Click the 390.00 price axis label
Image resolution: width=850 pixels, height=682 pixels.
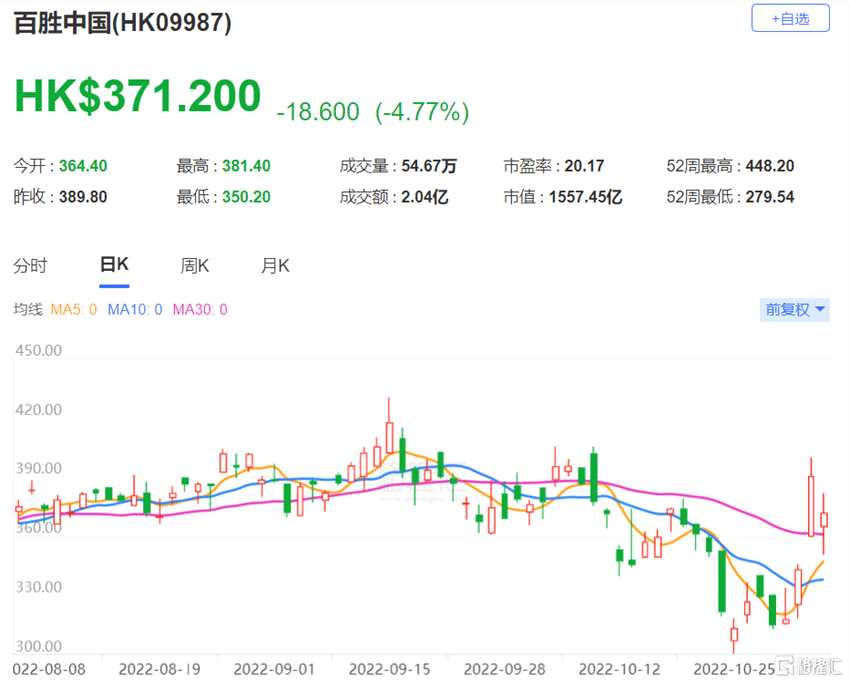click(38, 468)
